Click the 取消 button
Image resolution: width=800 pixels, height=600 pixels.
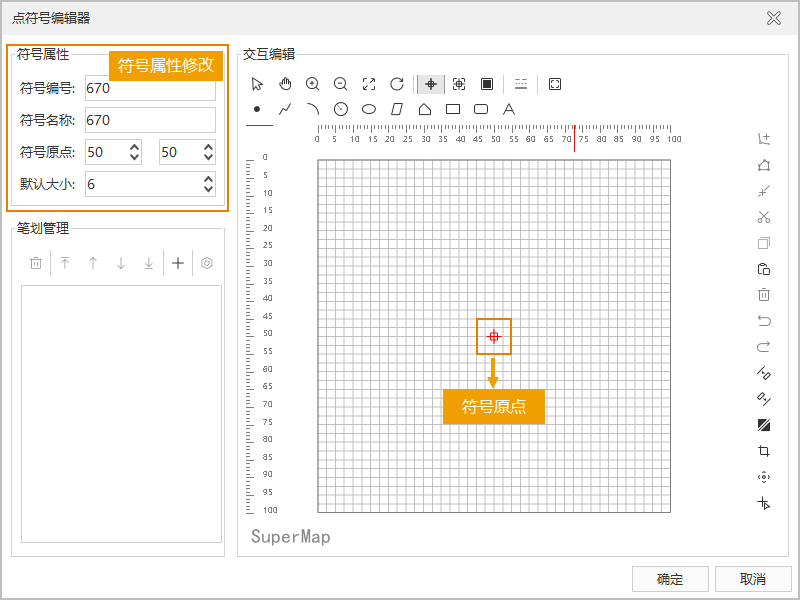coord(753,579)
